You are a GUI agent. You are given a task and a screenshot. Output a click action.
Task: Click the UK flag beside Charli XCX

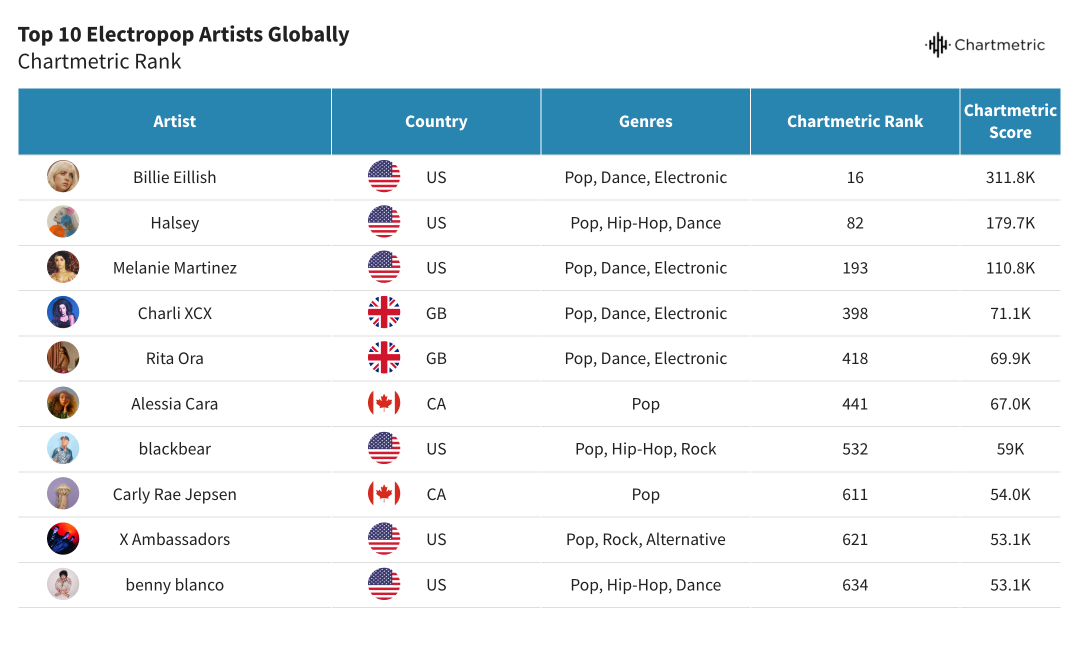[x=384, y=313]
